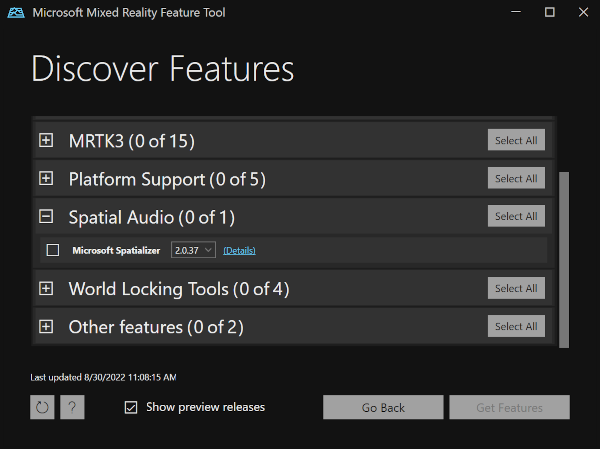Select All World Locking Tools features
The height and width of the screenshot is (449, 600).
click(516, 289)
